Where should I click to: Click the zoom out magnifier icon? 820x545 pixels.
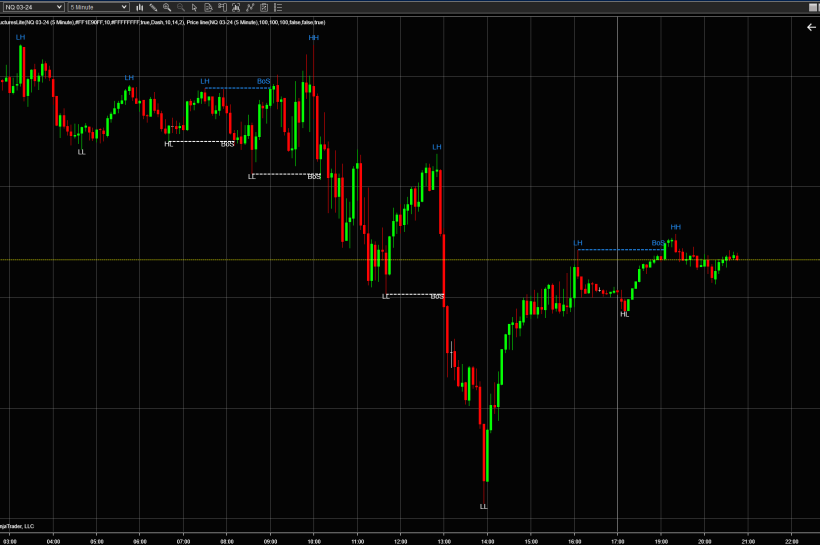coord(180,7)
